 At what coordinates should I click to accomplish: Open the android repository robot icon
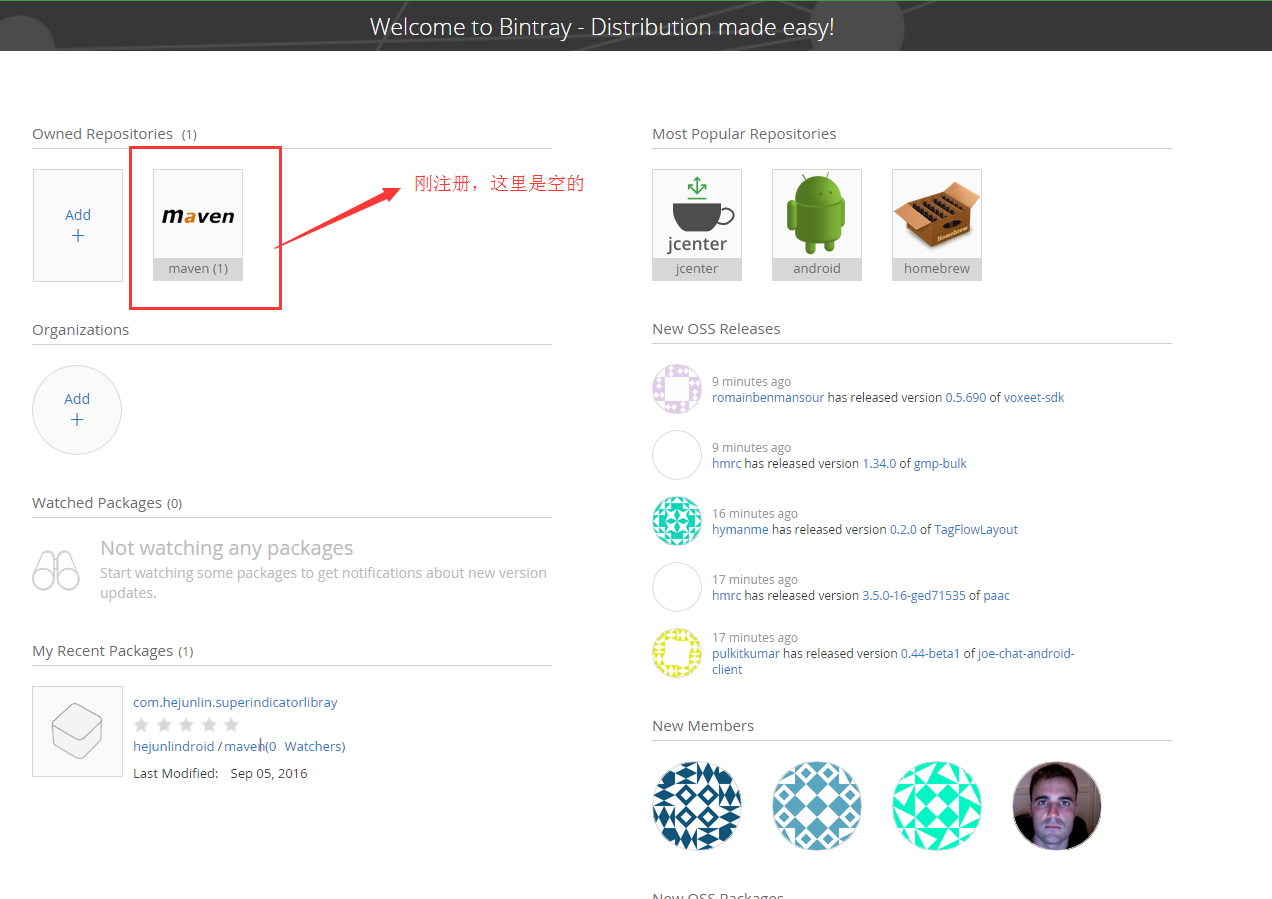tap(817, 214)
